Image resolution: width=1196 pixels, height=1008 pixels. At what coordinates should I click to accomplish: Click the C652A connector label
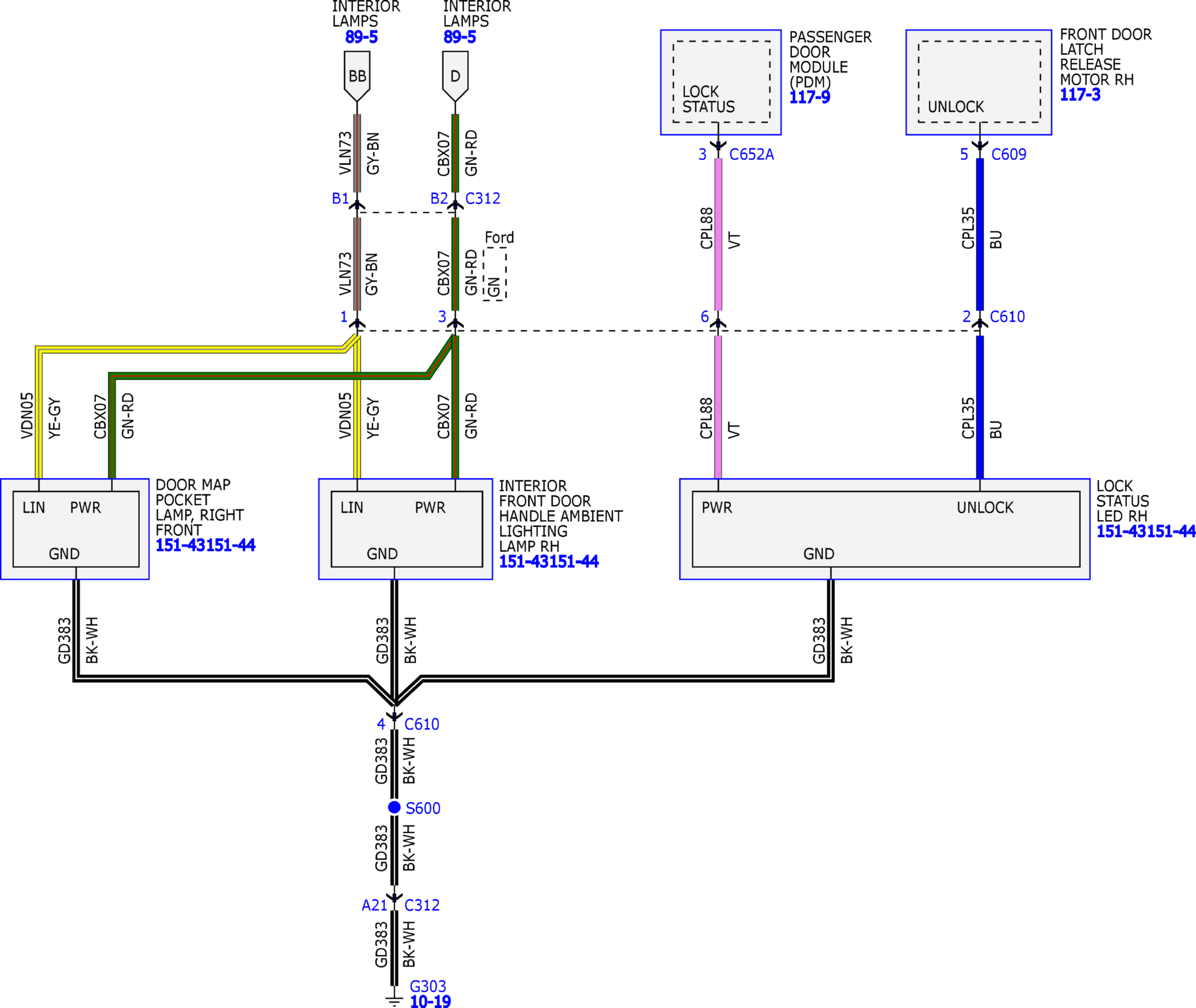coord(751,154)
